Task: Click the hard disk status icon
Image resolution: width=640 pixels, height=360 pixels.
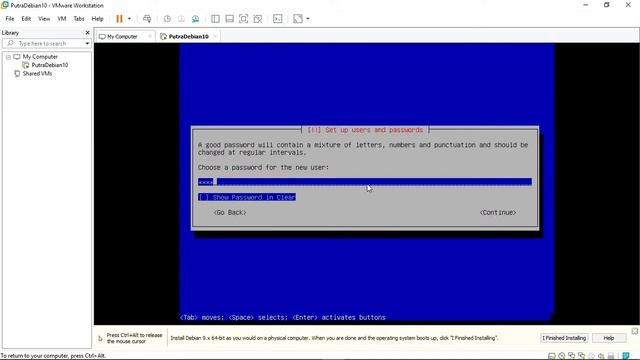Action: 552,356
